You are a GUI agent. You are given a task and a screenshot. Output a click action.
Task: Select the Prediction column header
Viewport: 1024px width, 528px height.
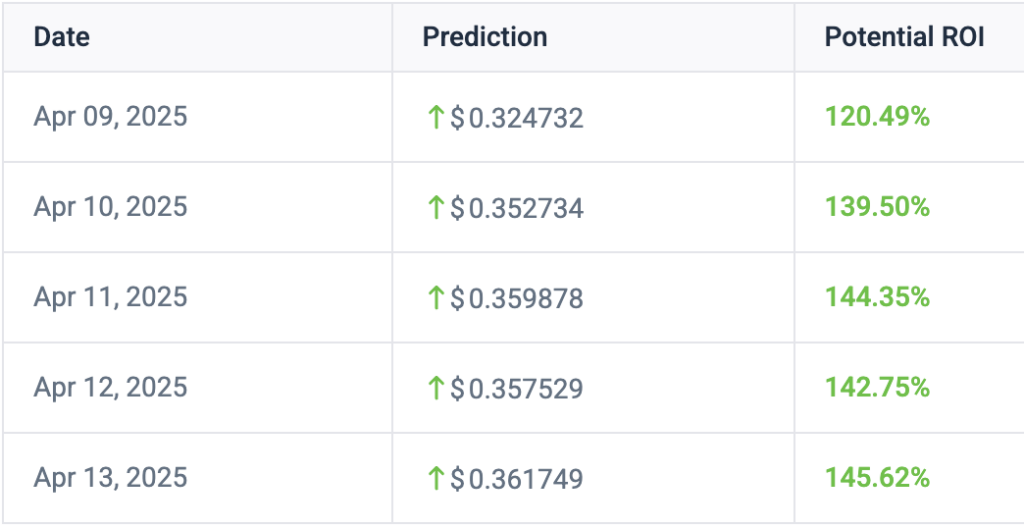point(485,37)
